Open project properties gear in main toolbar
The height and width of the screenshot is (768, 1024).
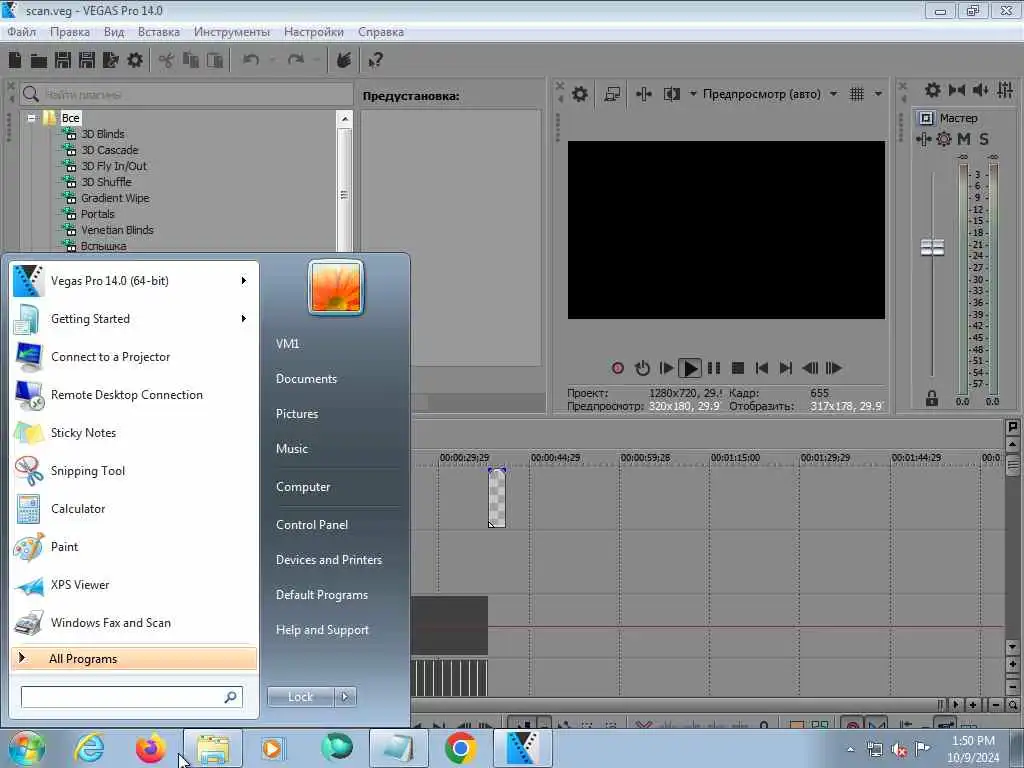[135, 61]
